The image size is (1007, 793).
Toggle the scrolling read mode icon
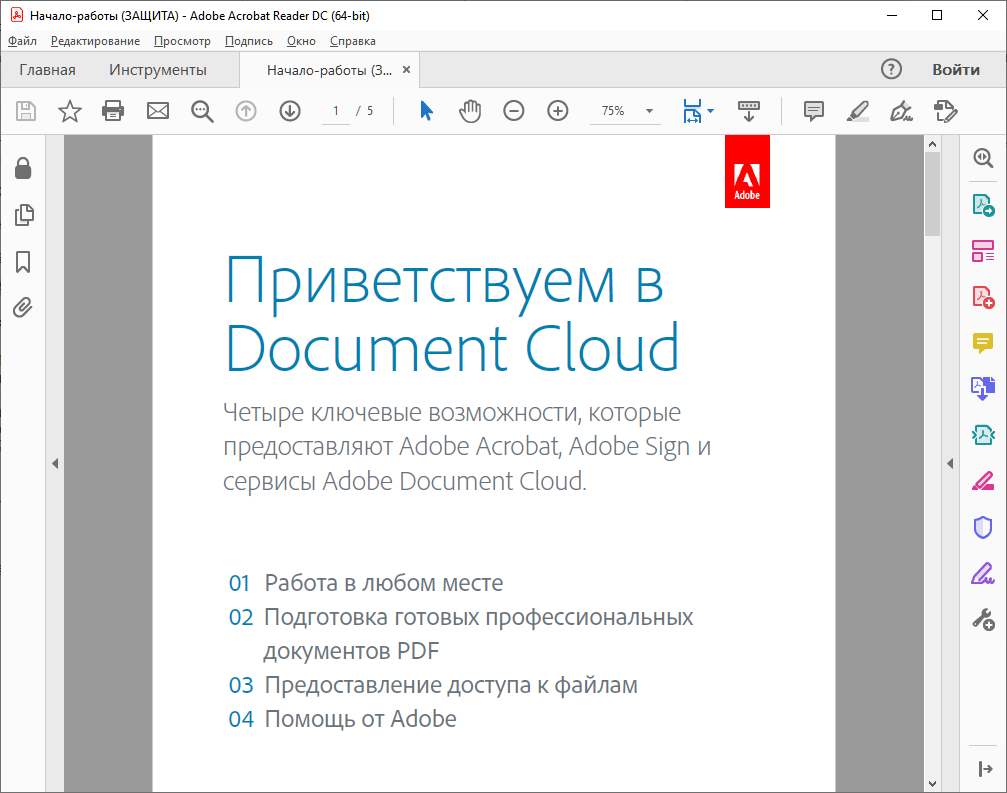pyautogui.click(x=749, y=111)
